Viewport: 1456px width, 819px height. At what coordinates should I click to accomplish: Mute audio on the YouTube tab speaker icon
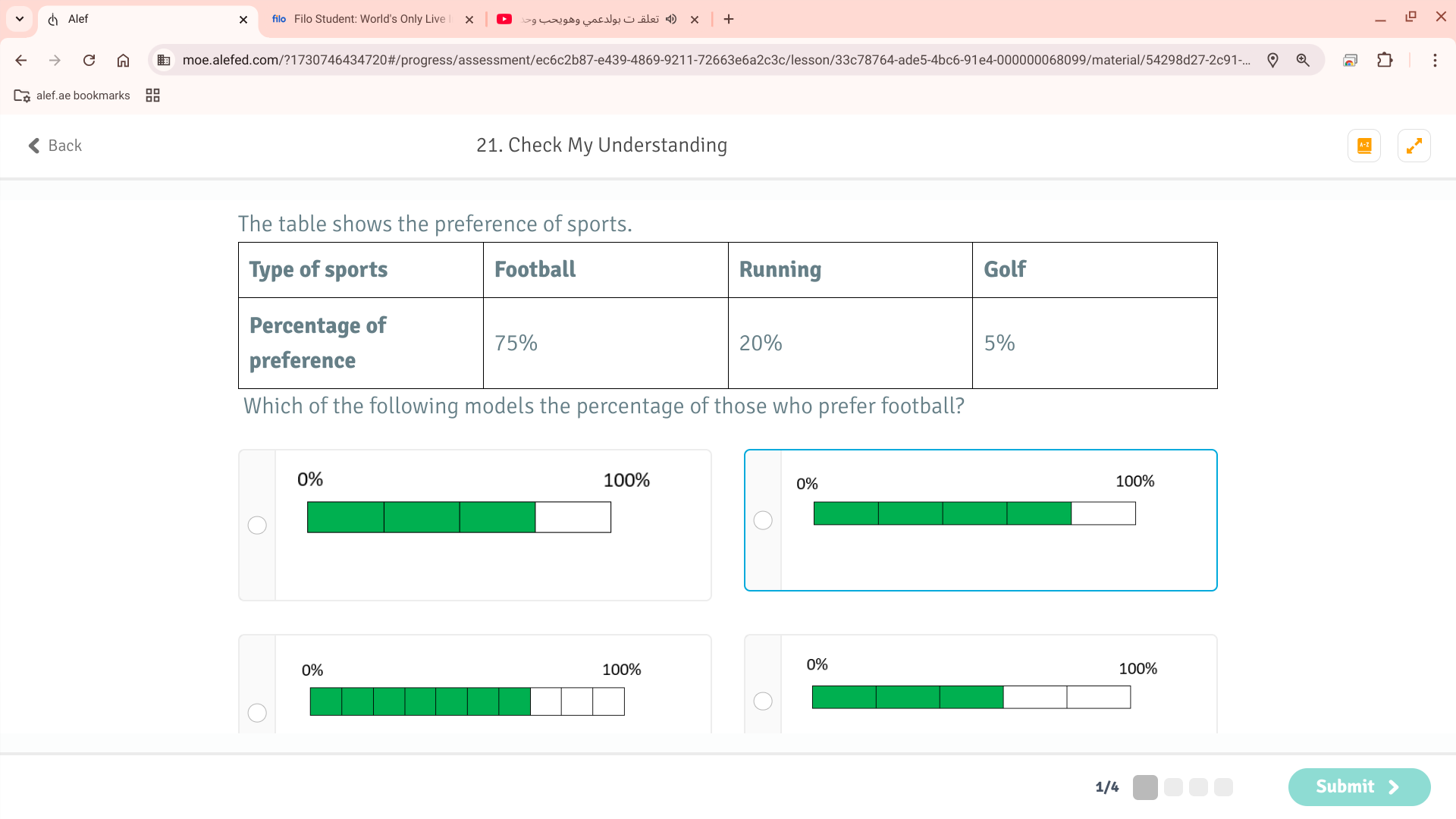(671, 19)
